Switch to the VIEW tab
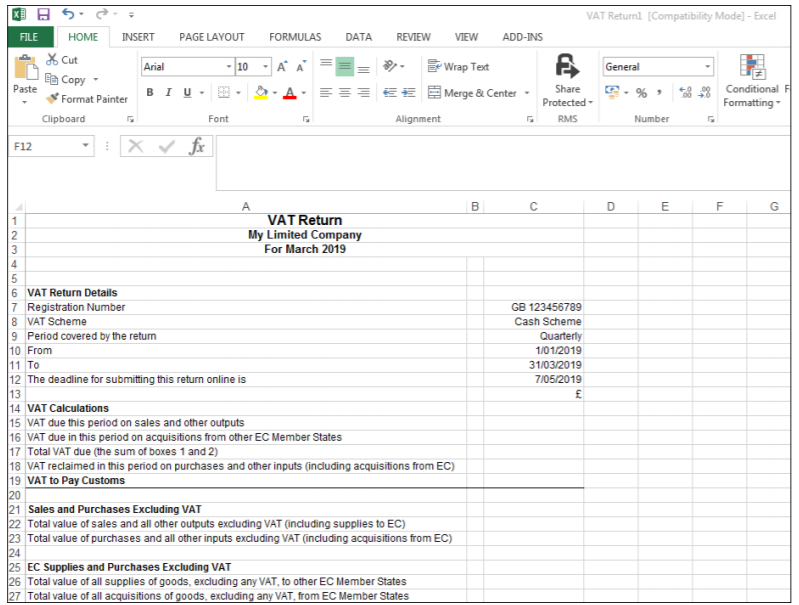The height and width of the screenshot is (605, 799). (466, 37)
